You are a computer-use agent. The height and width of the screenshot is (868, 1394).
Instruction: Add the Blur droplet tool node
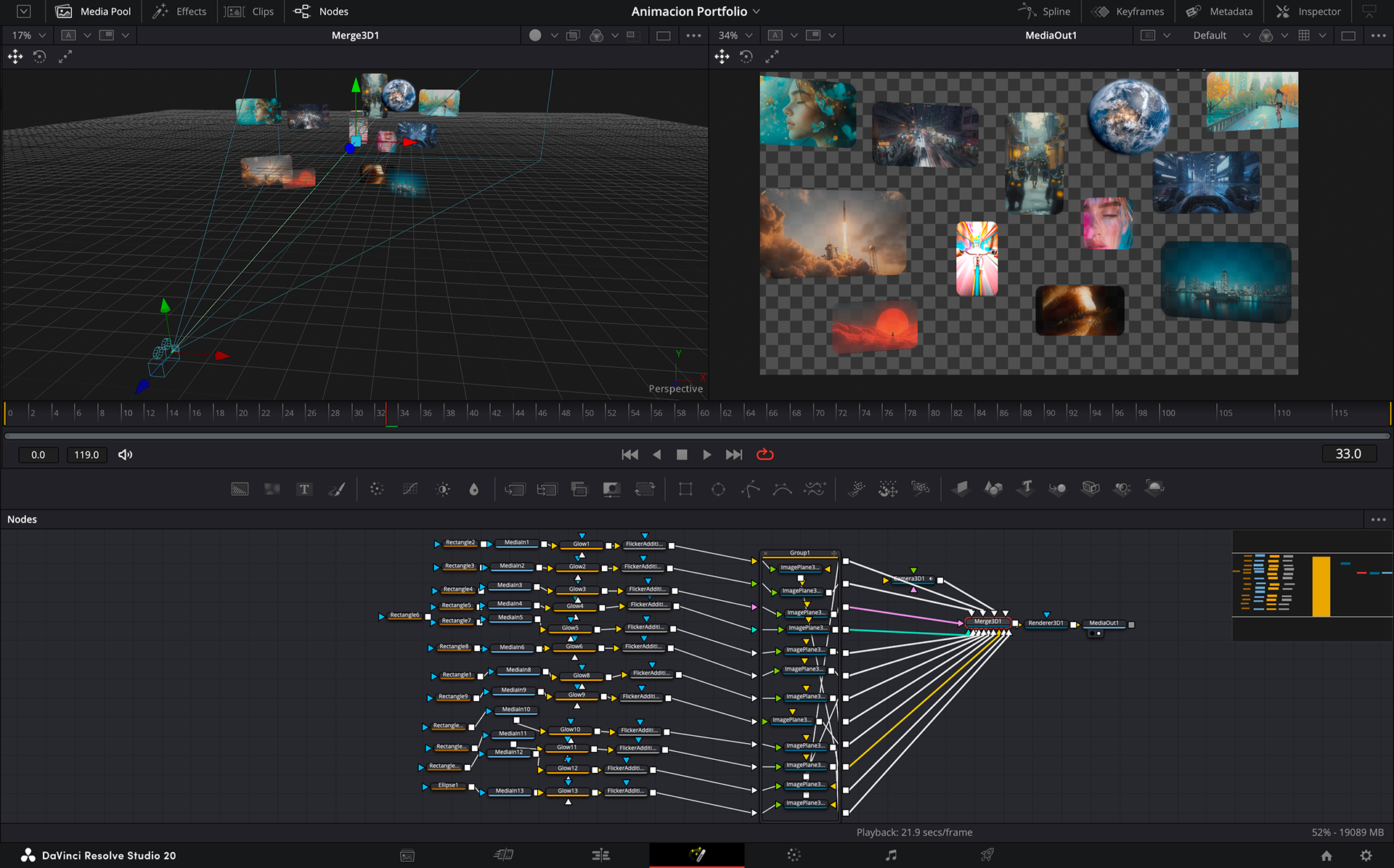(474, 489)
